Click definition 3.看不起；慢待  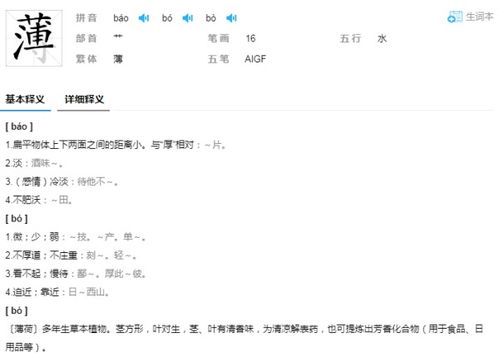click(x=75, y=274)
